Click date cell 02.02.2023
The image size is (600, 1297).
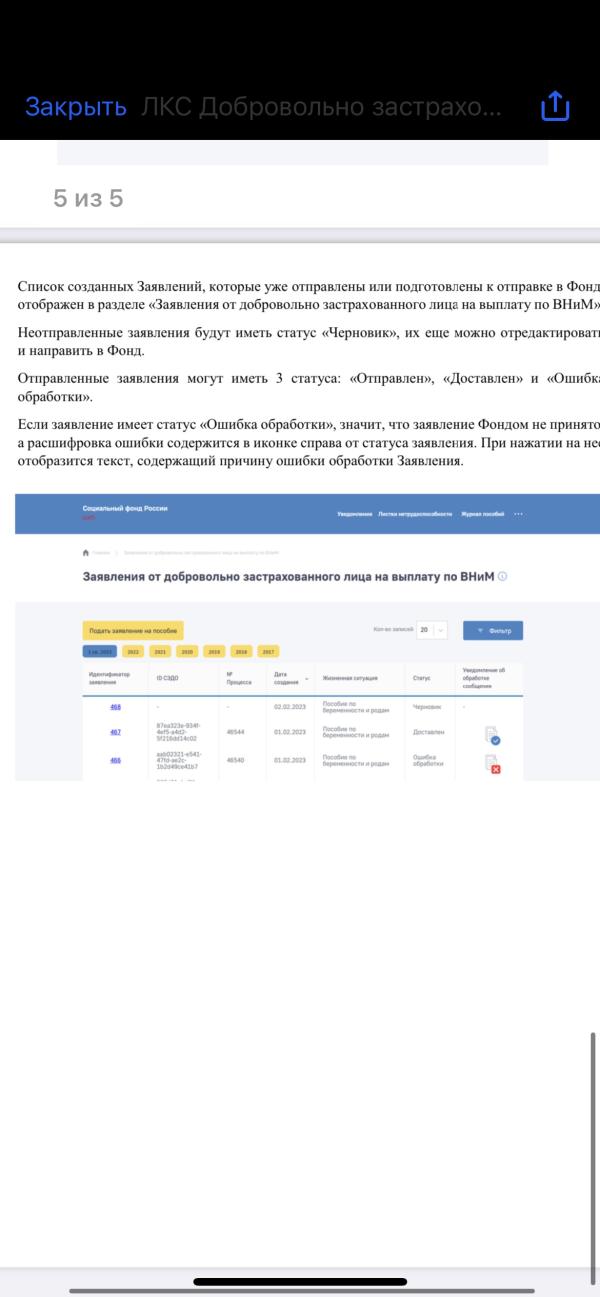tap(288, 707)
